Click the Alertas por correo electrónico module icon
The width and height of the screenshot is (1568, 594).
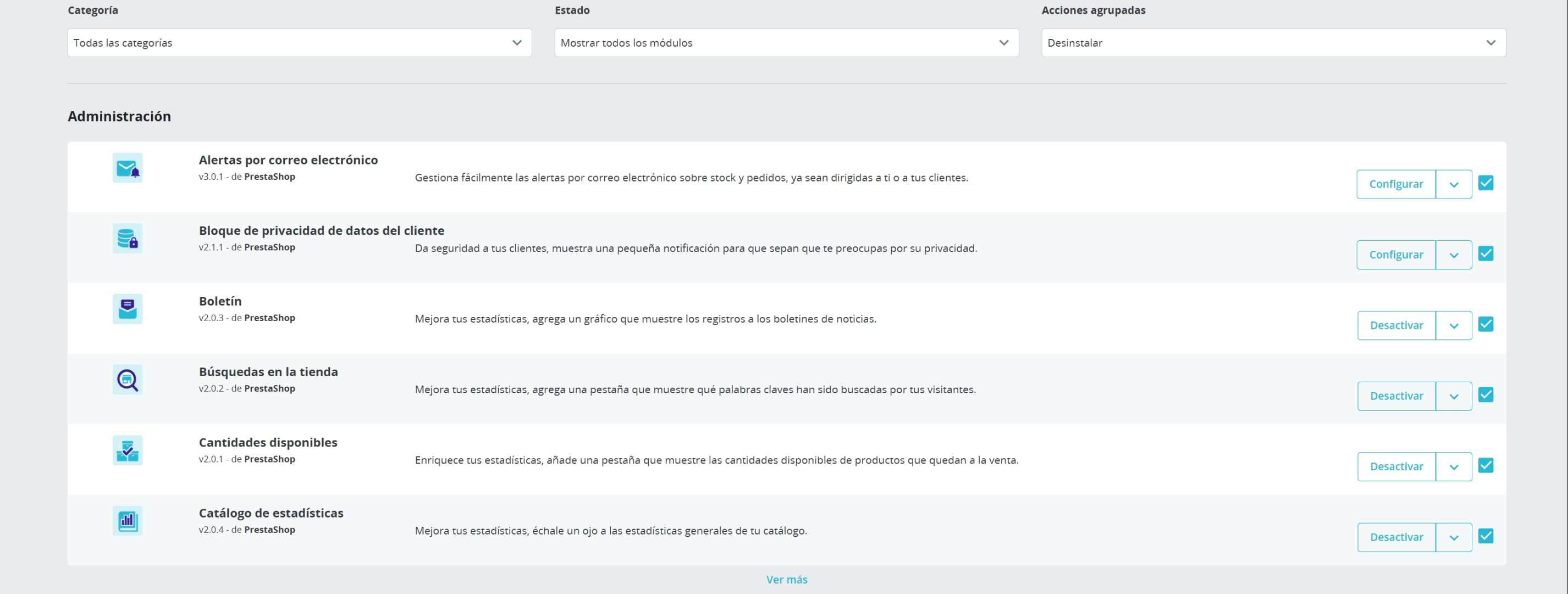[127, 168]
